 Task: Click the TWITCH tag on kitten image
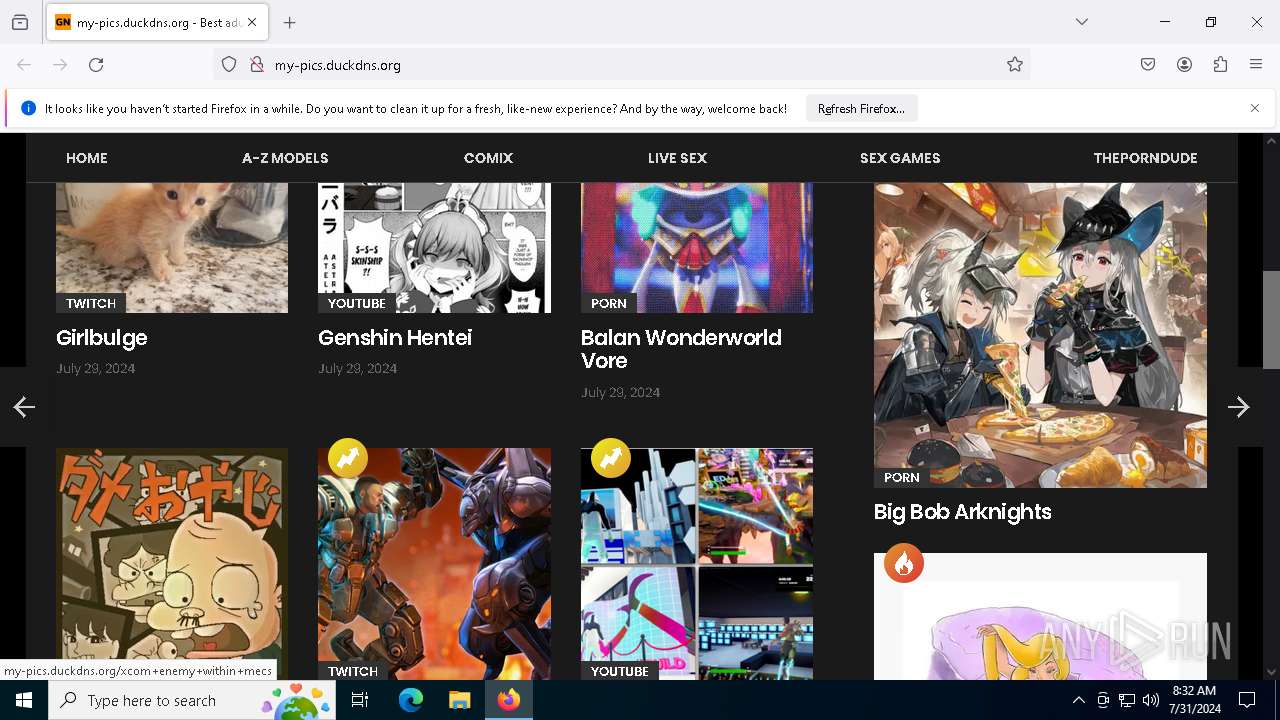[91, 303]
